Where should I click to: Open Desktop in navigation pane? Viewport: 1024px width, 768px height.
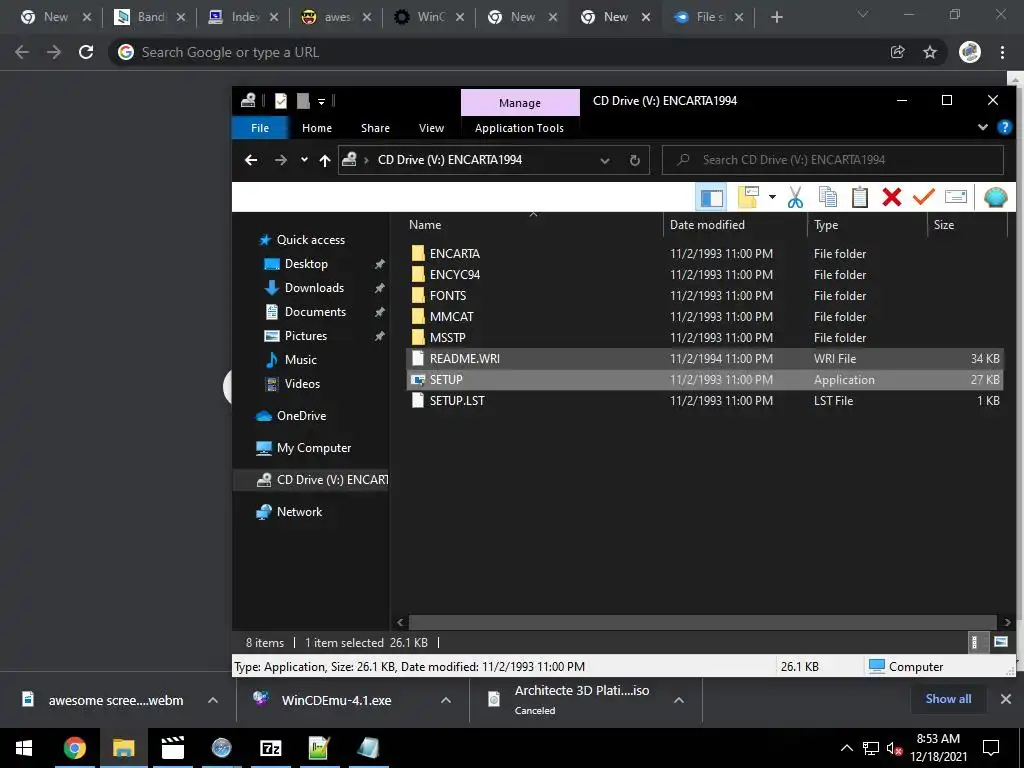(x=306, y=264)
